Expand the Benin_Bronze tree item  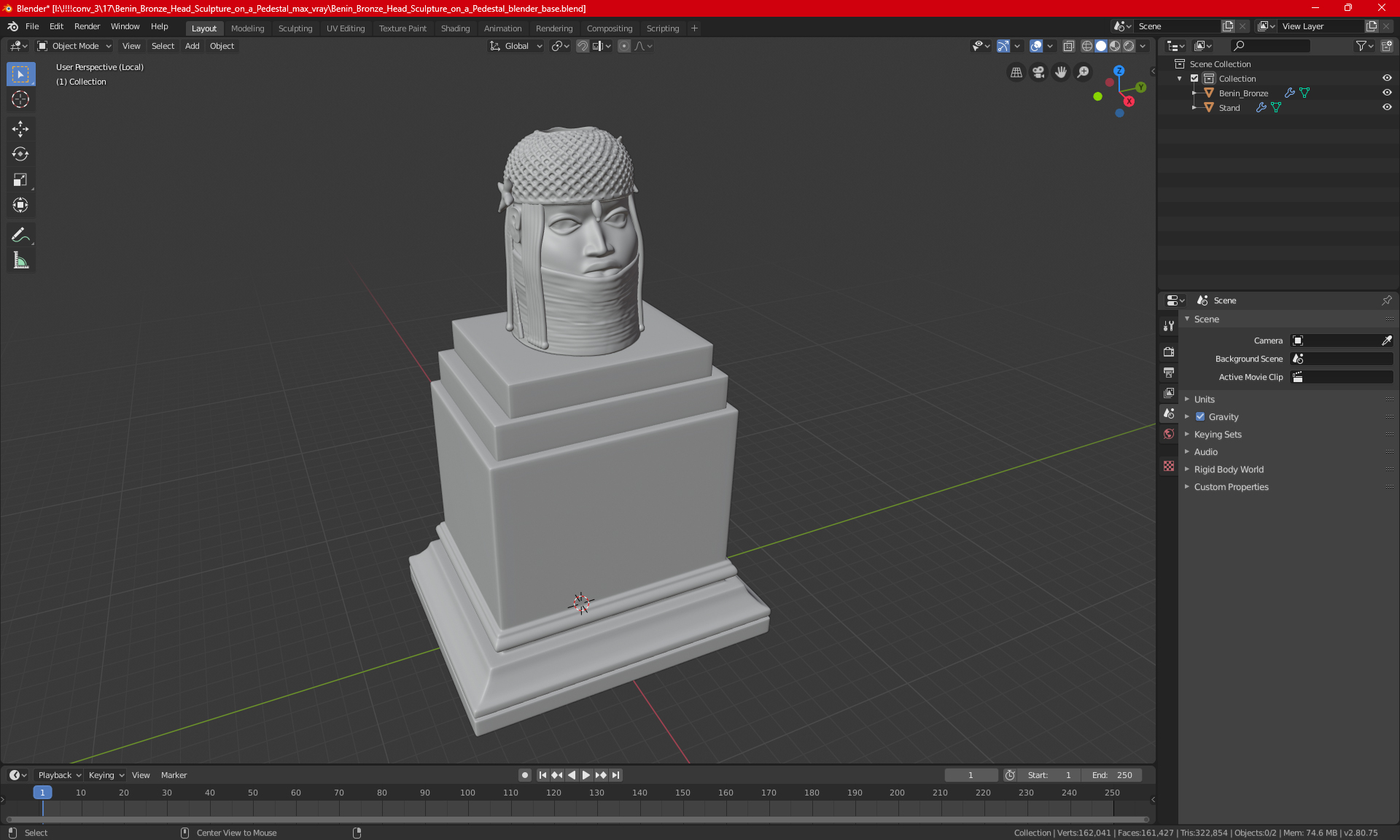1194,93
